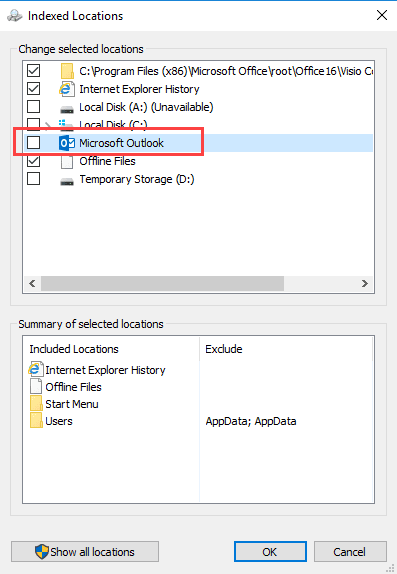Check the Microsoft Outlook checkbox
Image resolution: width=397 pixels, height=574 pixels.
click(x=34, y=143)
